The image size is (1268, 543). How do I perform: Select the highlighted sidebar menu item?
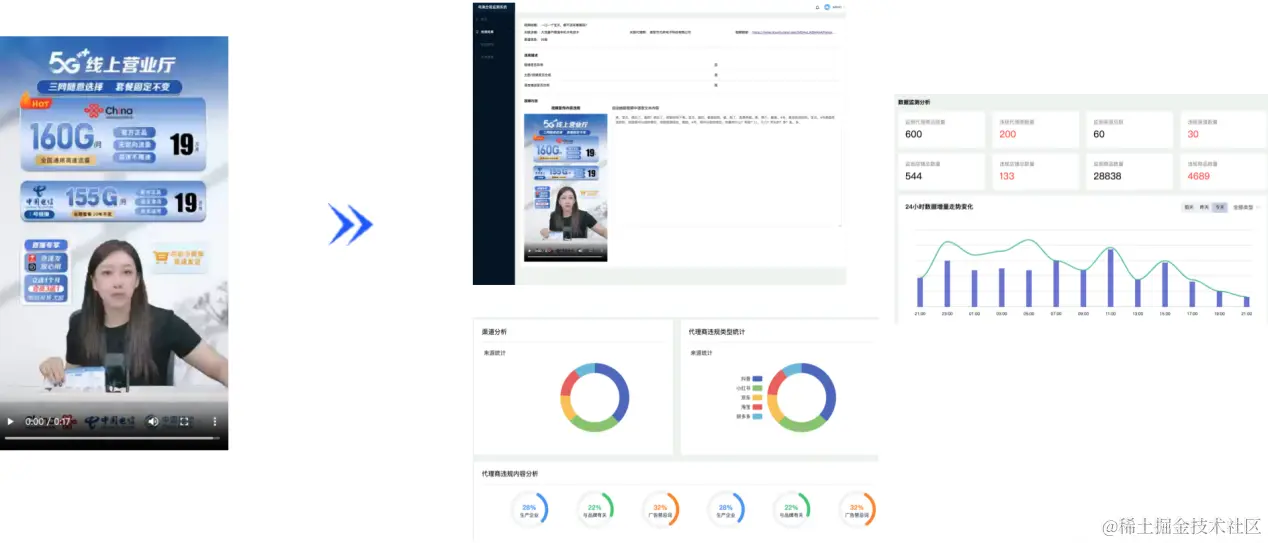(x=493, y=32)
